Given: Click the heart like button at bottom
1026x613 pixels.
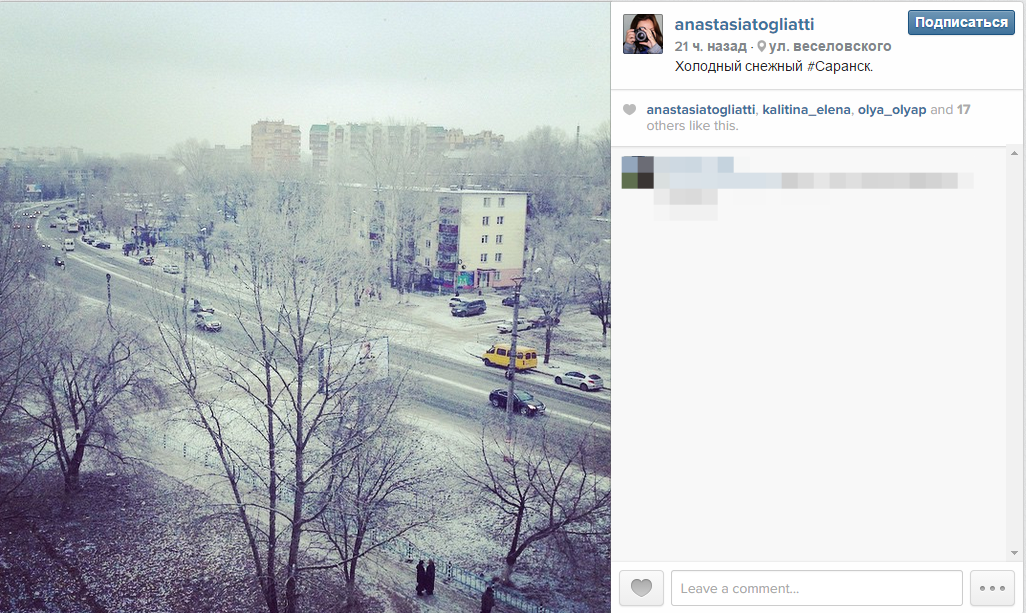Looking at the screenshot, I should 641,587.
